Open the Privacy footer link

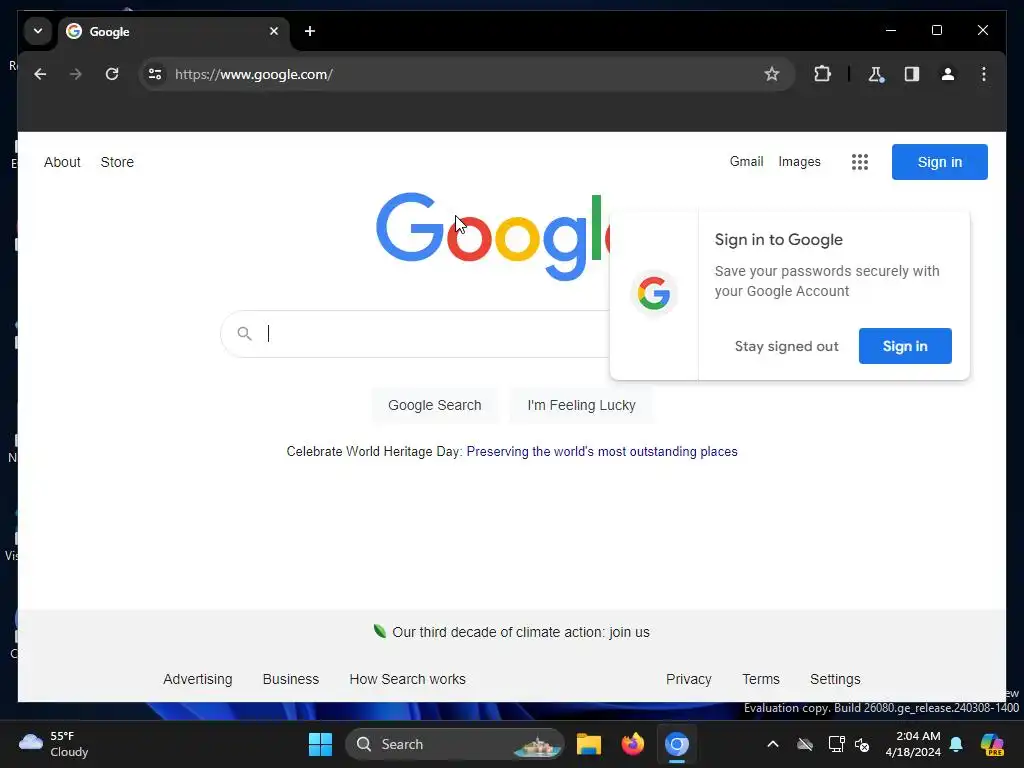tap(688, 679)
